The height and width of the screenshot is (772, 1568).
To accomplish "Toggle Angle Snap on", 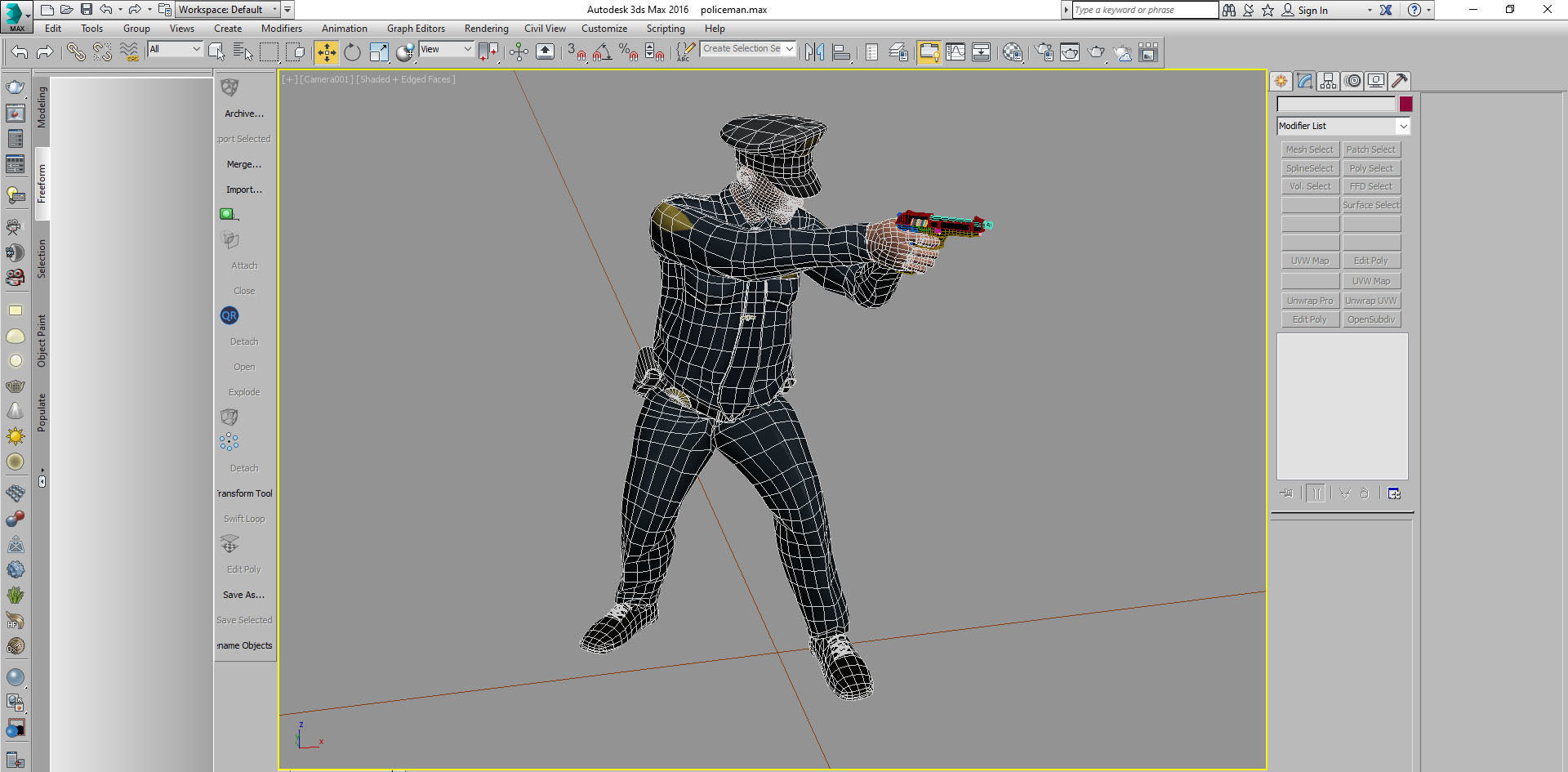I will [604, 51].
